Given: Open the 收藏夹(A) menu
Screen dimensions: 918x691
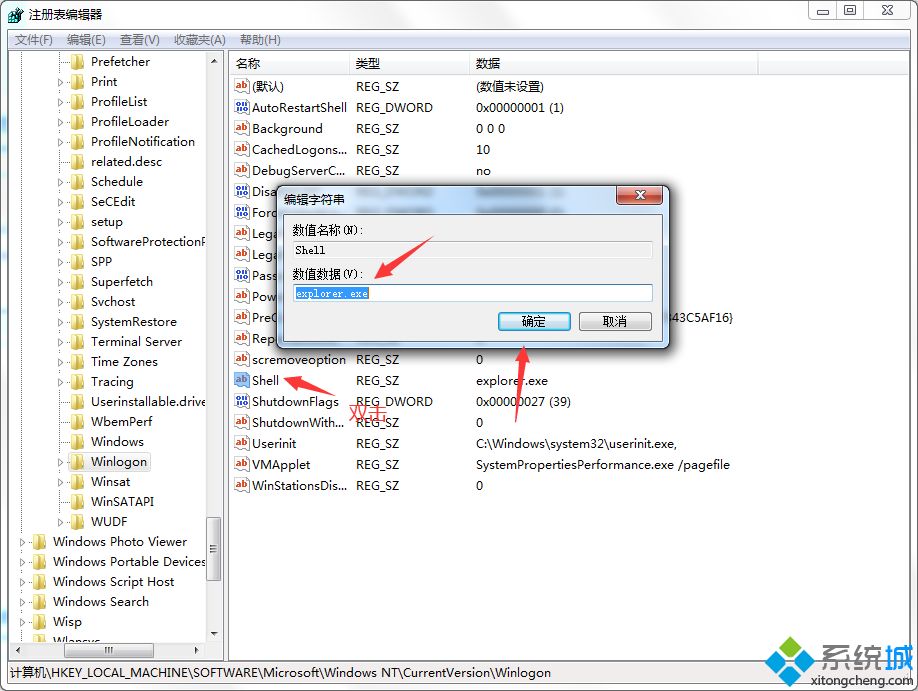Looking at the screenshot, I should 200,40.
